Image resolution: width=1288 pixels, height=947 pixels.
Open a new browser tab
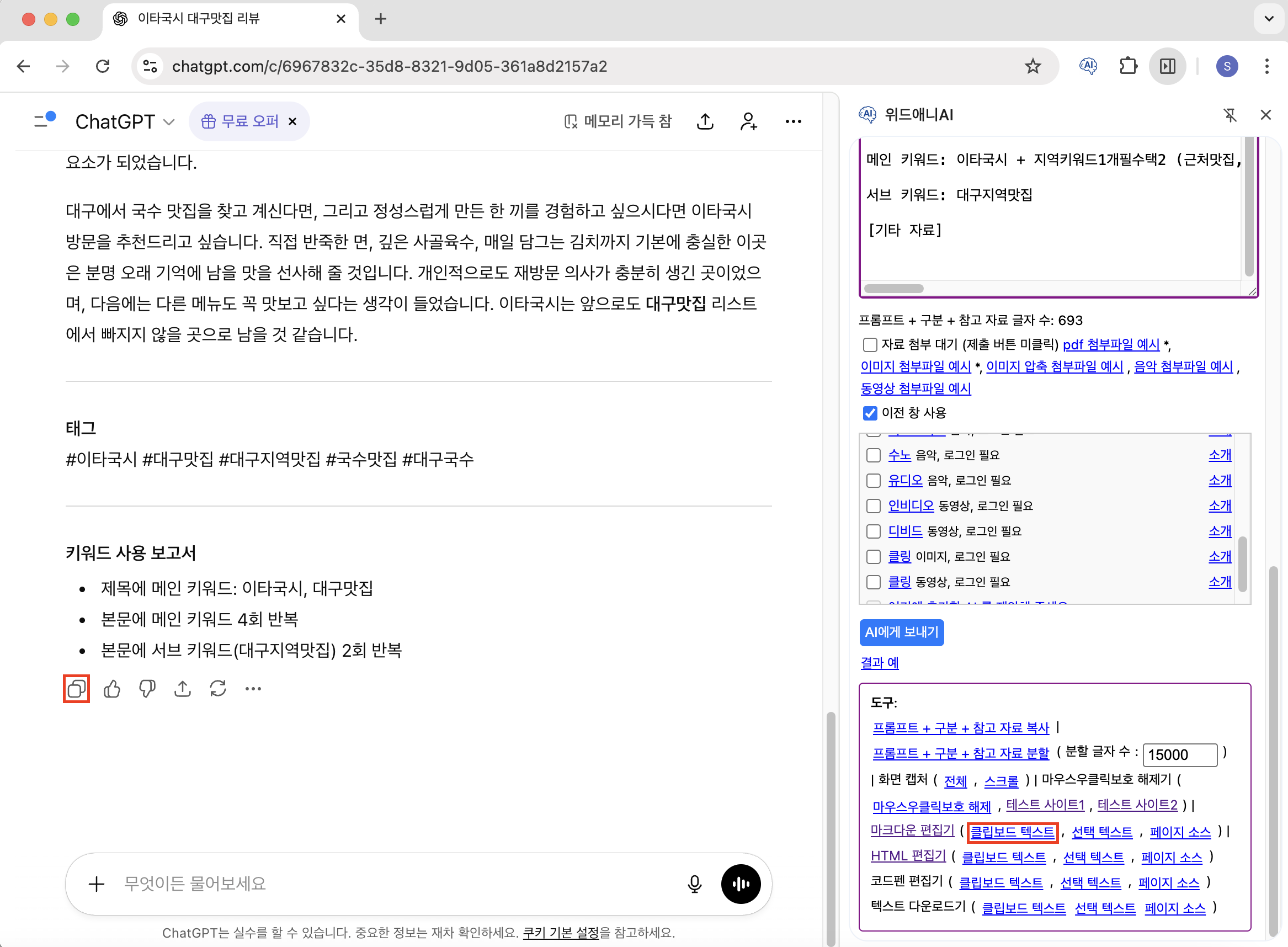pos(381,19)
